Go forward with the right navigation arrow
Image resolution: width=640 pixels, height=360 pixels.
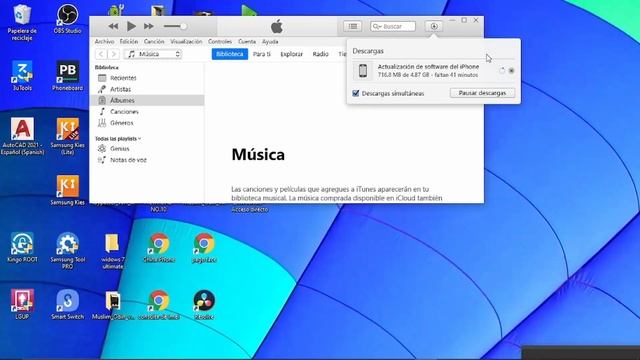114,54
